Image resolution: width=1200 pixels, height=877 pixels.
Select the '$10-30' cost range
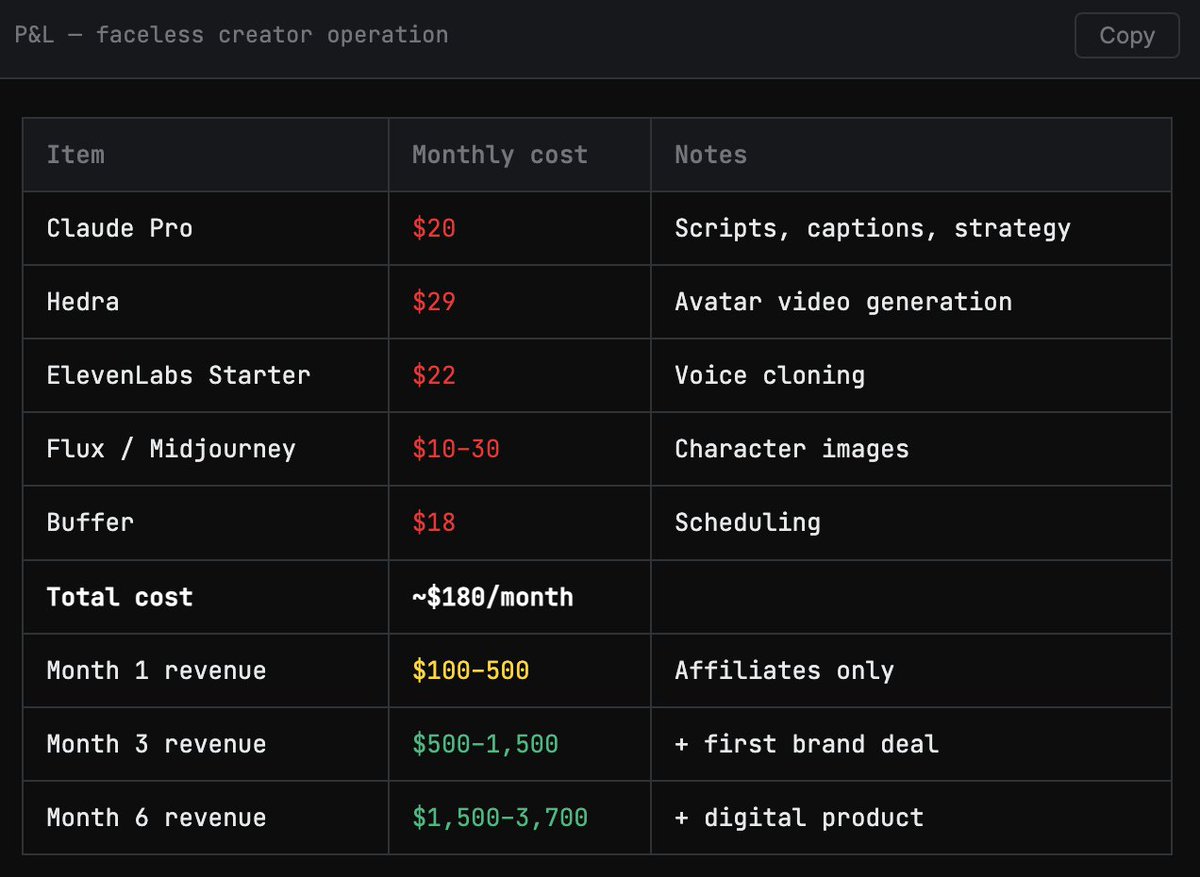pyautogui.click(x=456, y=449)
